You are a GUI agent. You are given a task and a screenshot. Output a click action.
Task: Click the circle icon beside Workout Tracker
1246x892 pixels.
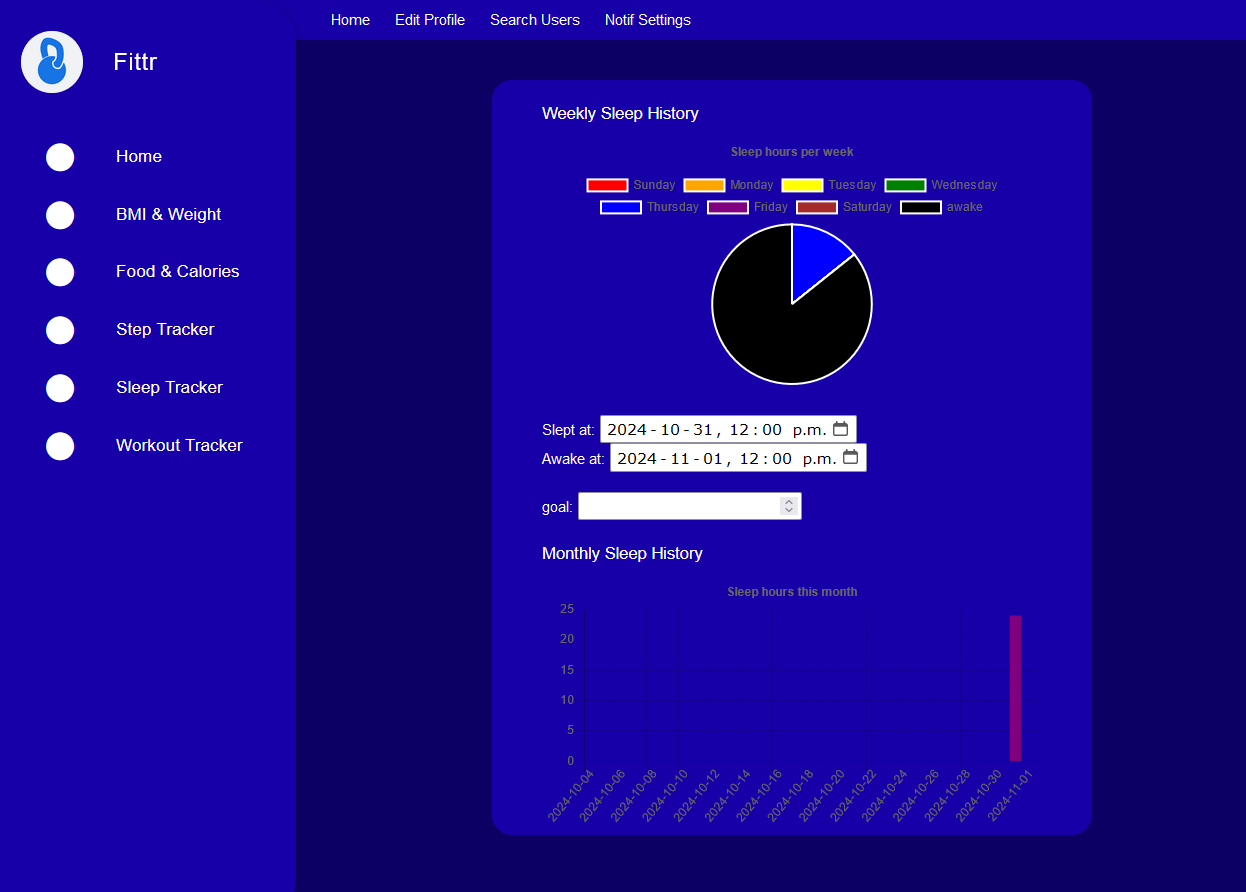(60, 446)
